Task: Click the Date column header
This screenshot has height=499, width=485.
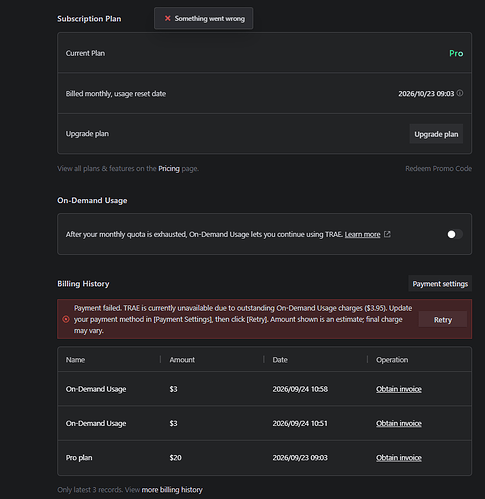Action: 280,360
